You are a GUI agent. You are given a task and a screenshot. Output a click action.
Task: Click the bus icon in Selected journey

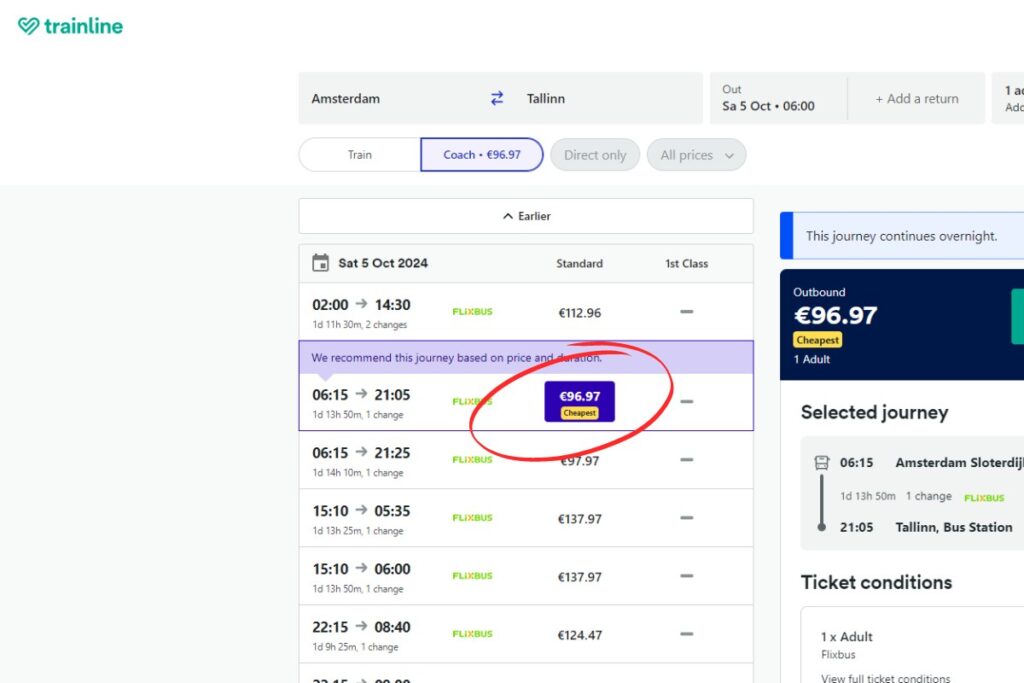pos(822,463)
